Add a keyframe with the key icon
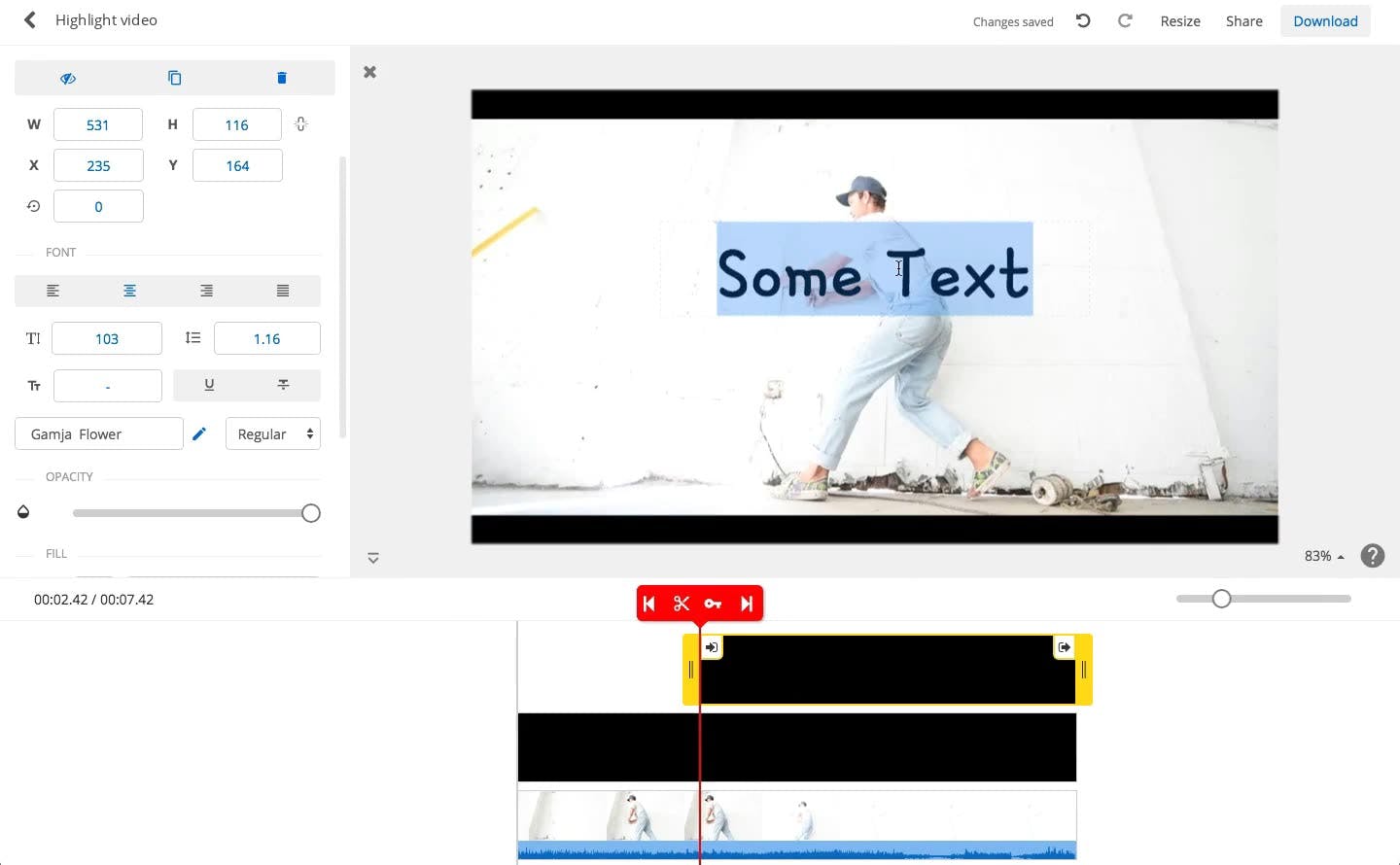Viewport: 1400px width, 865px height. pyautogui.click(x=714, y=603)
